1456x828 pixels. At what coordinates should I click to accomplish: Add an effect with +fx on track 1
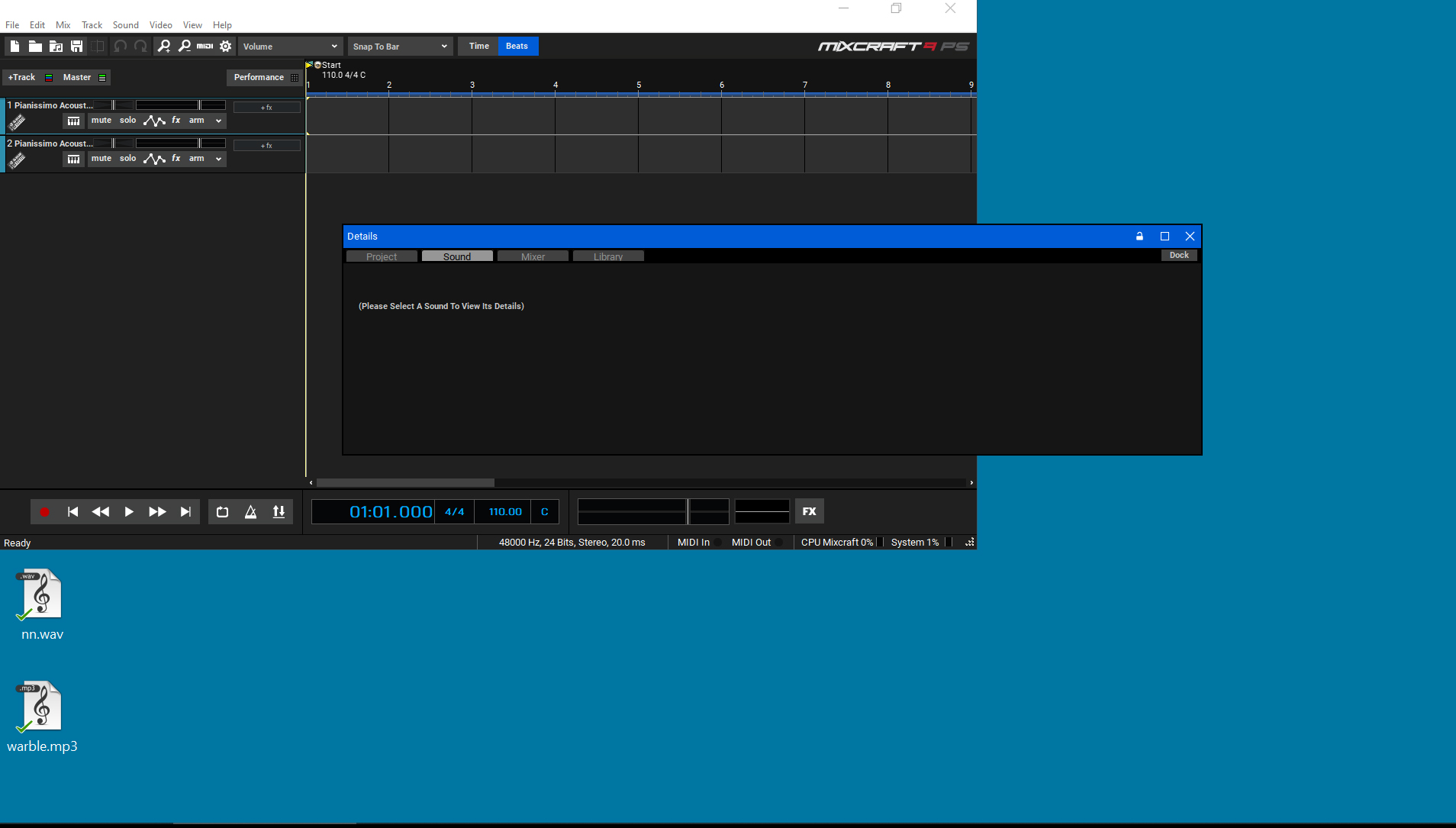point(266,108)
